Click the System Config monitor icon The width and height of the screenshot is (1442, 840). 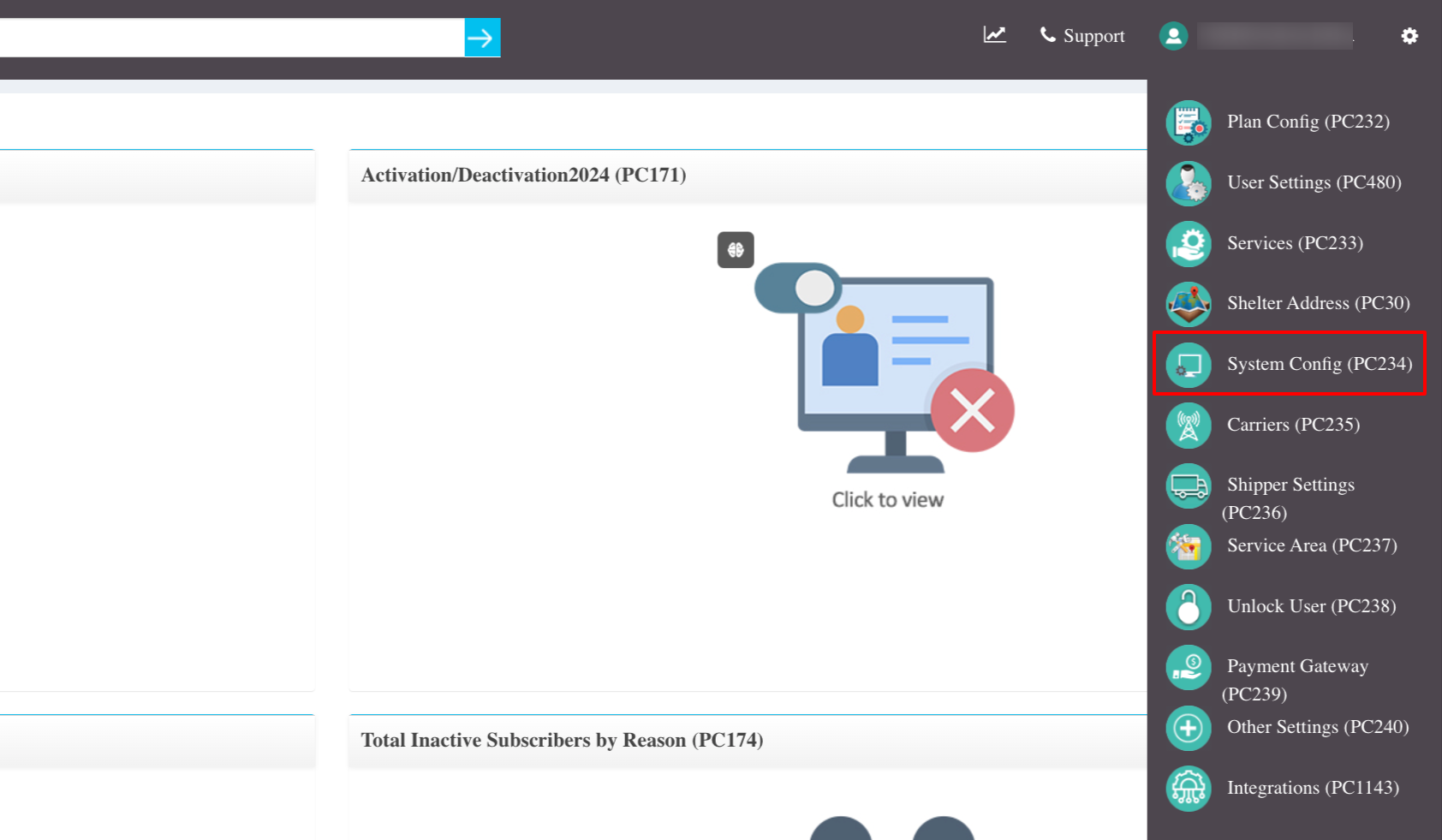pyautogui.click(x=1188, y=365)
